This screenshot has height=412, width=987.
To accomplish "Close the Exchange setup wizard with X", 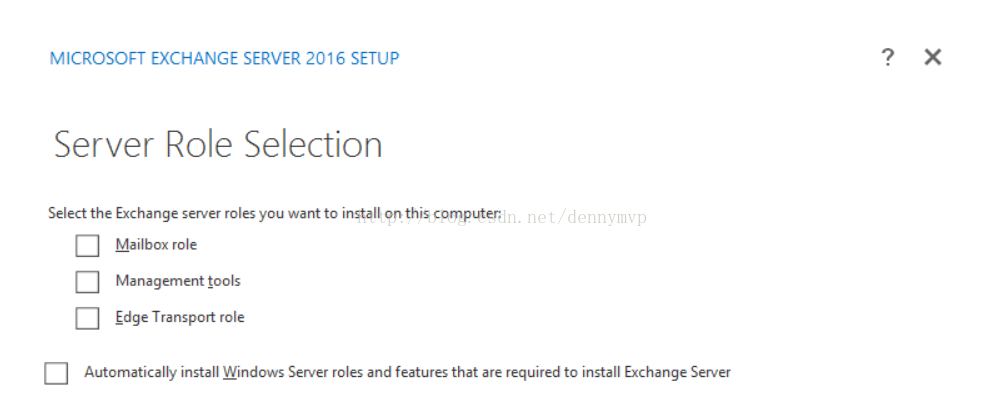I will coord(932,58).
